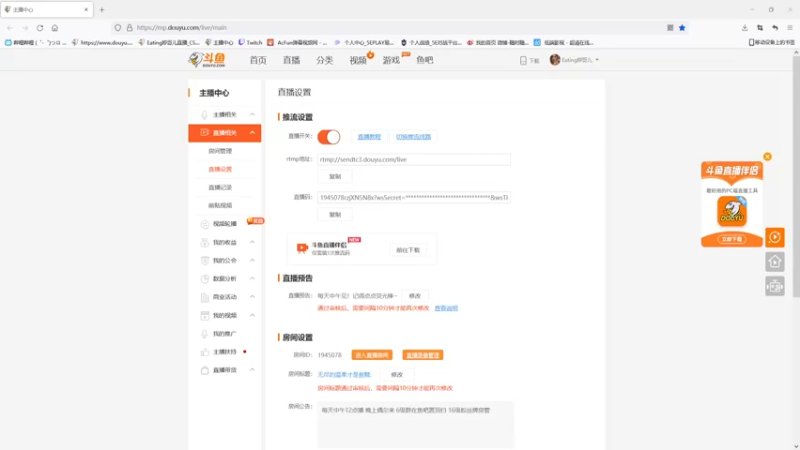
Task: Select 直播设置 in the sidebar submenu
Action: (220, 169)
